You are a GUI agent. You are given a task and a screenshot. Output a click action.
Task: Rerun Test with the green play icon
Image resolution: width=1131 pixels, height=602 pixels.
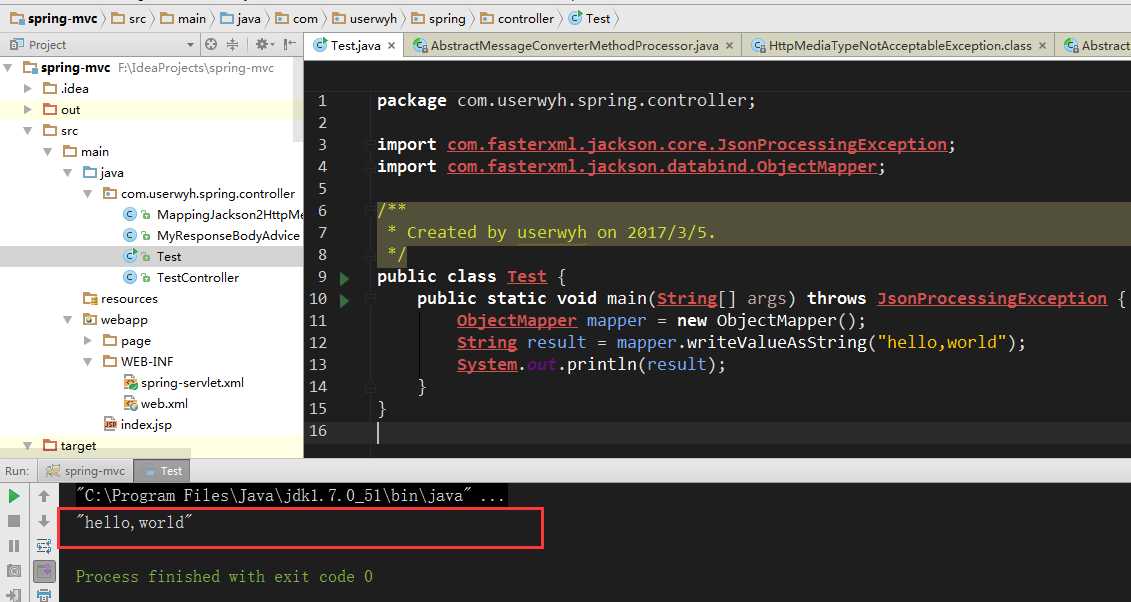point(14,496)
